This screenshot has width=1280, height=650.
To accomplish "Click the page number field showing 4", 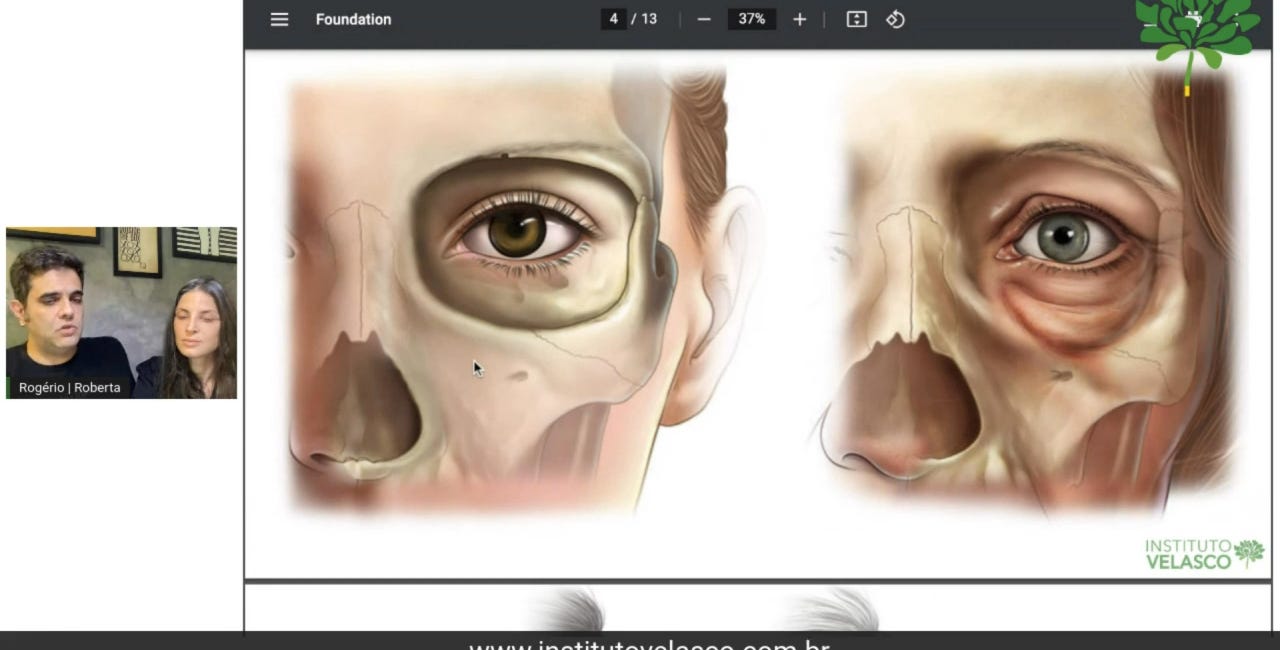I will 613,19.
